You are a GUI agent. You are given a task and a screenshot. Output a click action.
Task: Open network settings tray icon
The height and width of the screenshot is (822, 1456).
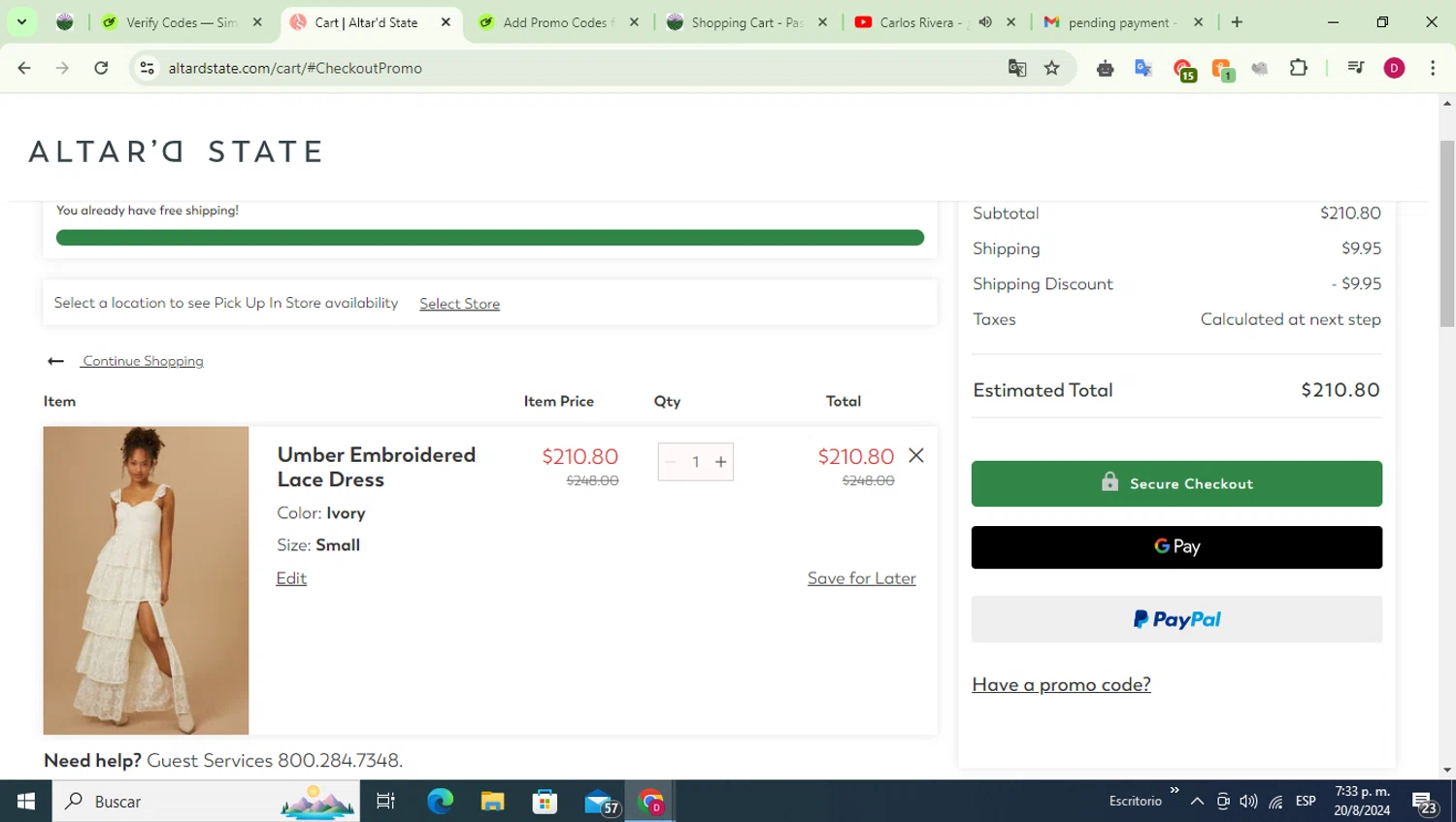1275,801
